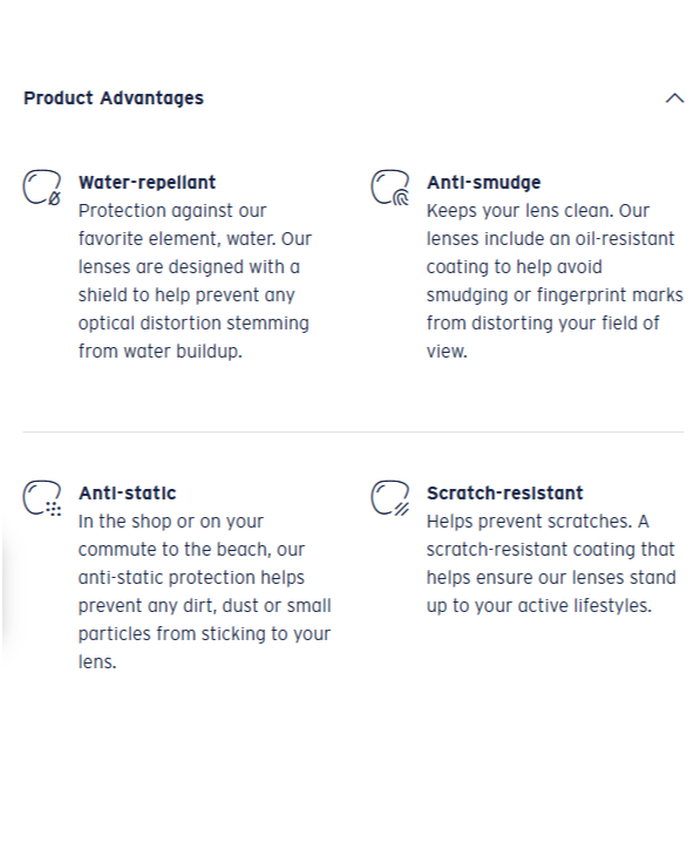Click the Product Advantages heading
Image resolution: width=700 pixels, height=850 pixels.
113,98
